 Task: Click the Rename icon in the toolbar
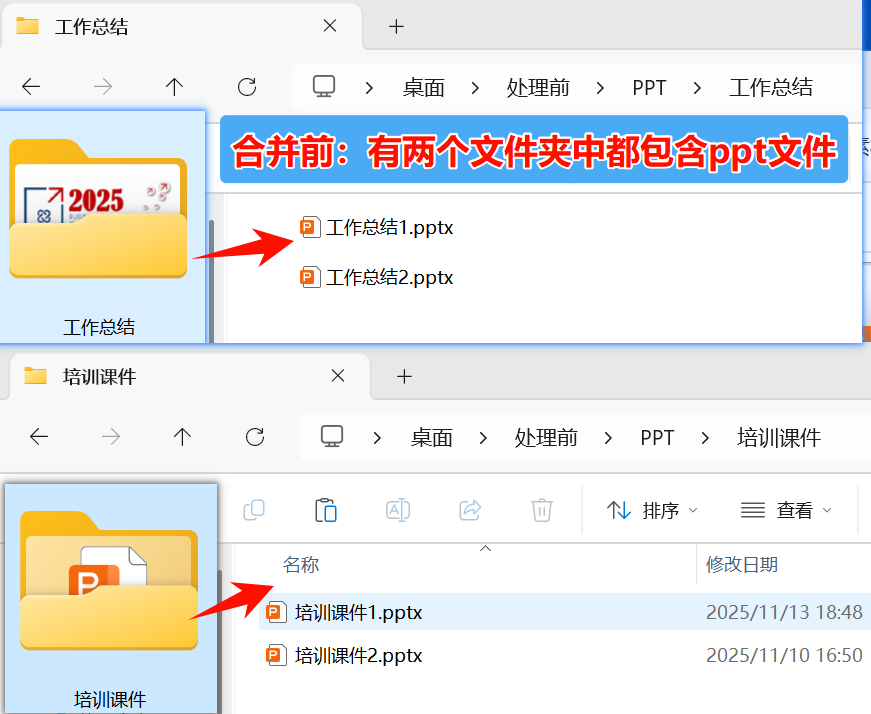click(398, 510)
